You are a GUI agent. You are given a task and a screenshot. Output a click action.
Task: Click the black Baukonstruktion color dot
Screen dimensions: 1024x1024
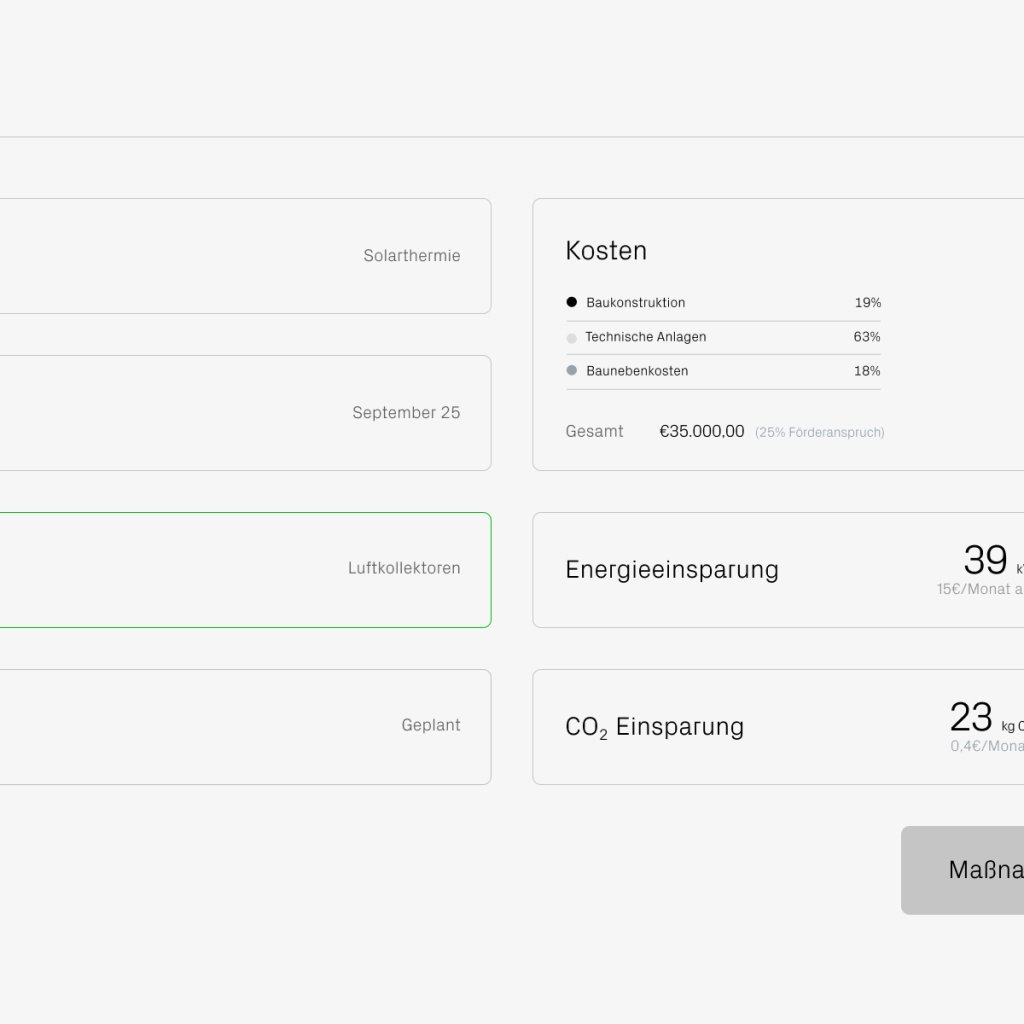click(571, 302)
